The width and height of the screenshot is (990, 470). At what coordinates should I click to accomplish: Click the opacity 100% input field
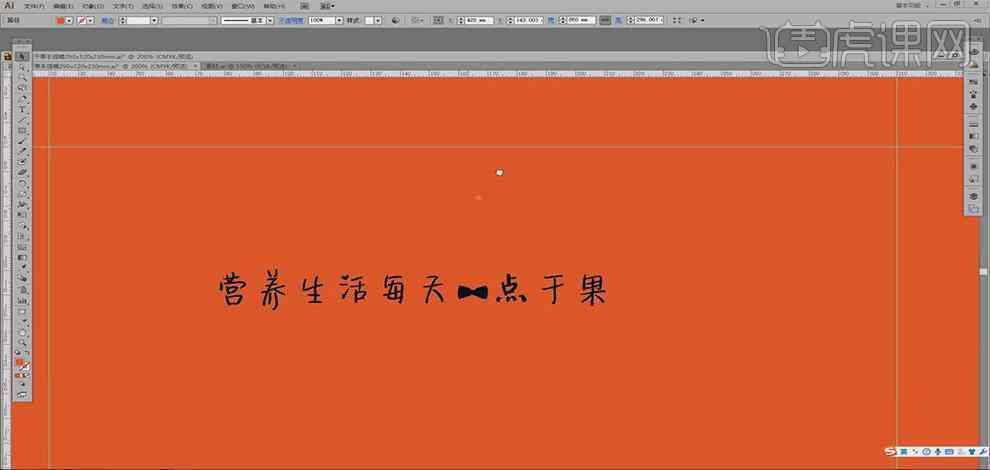point(321,20)
